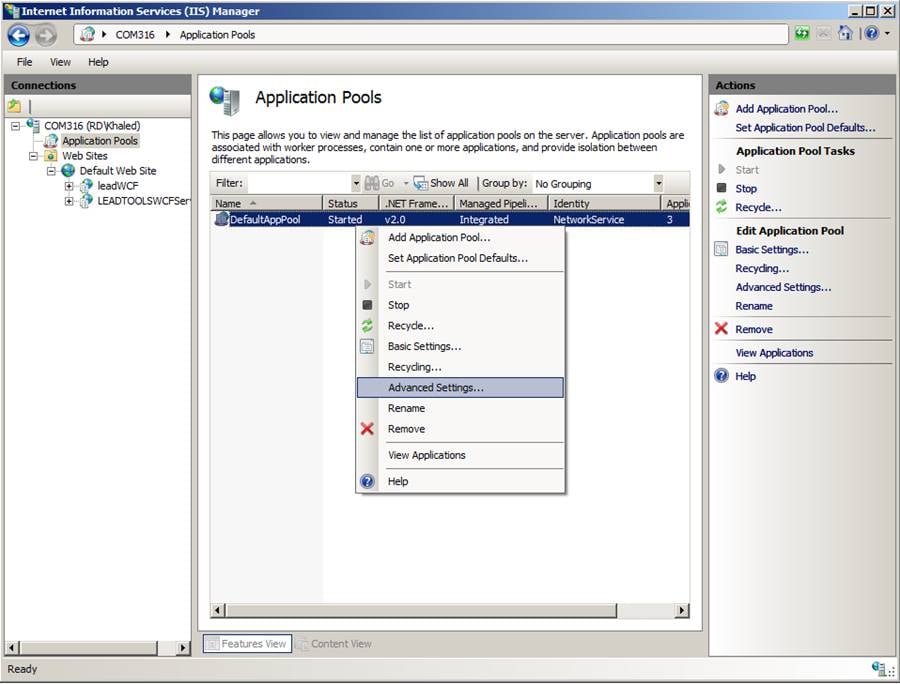Click the View Applications link in Actions
Viewport: 900px width, 684px height.
tap(774, 353)
